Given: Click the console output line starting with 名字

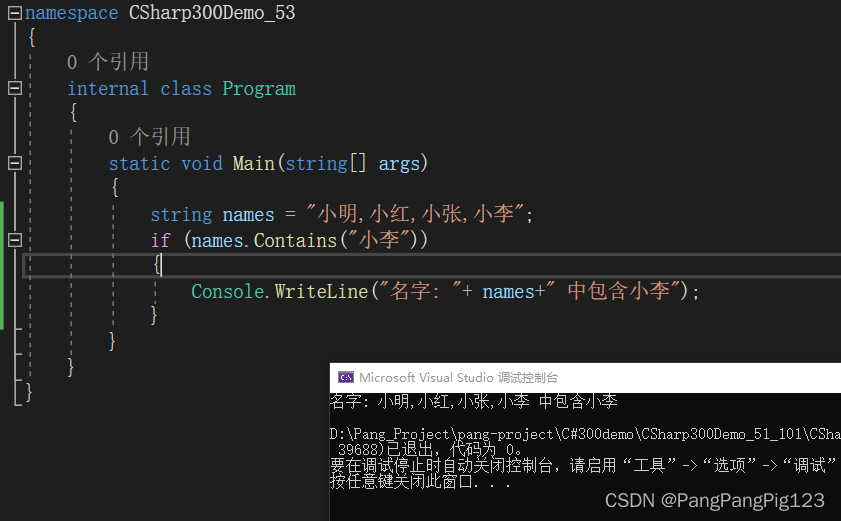Looking at the screenshot, I should (x=474, y=401).
